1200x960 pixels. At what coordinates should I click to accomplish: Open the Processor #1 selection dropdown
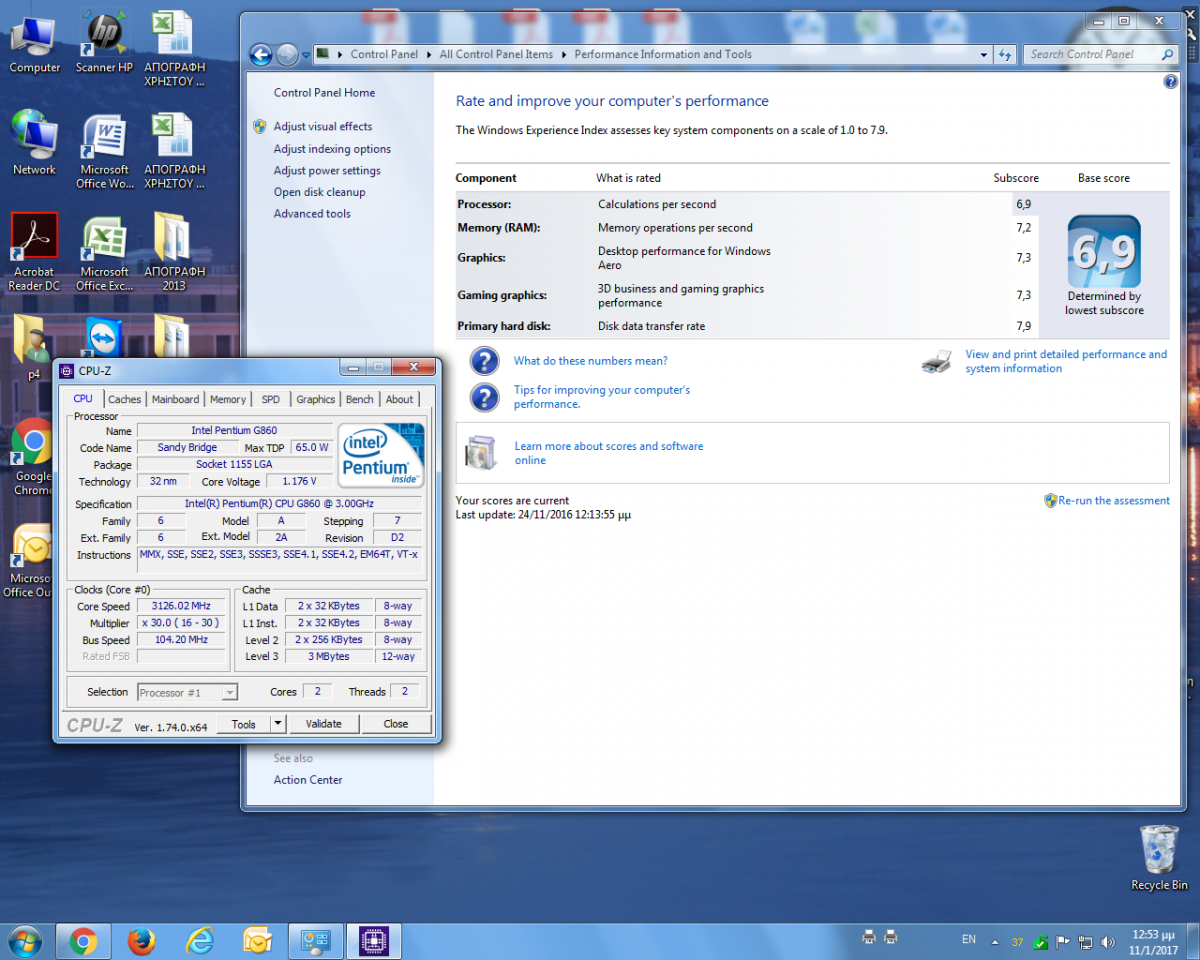click(187, 692)
